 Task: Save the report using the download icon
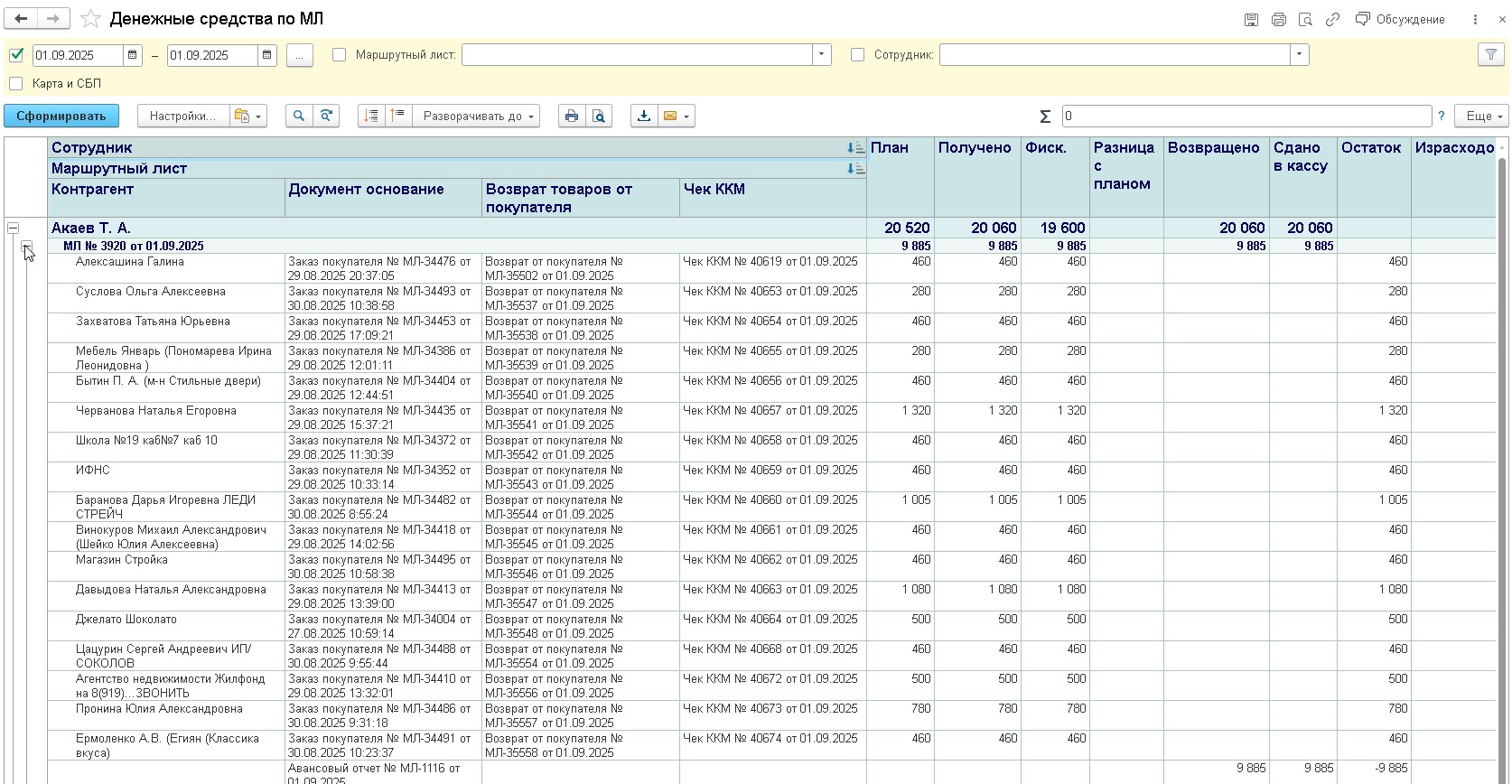643,116
